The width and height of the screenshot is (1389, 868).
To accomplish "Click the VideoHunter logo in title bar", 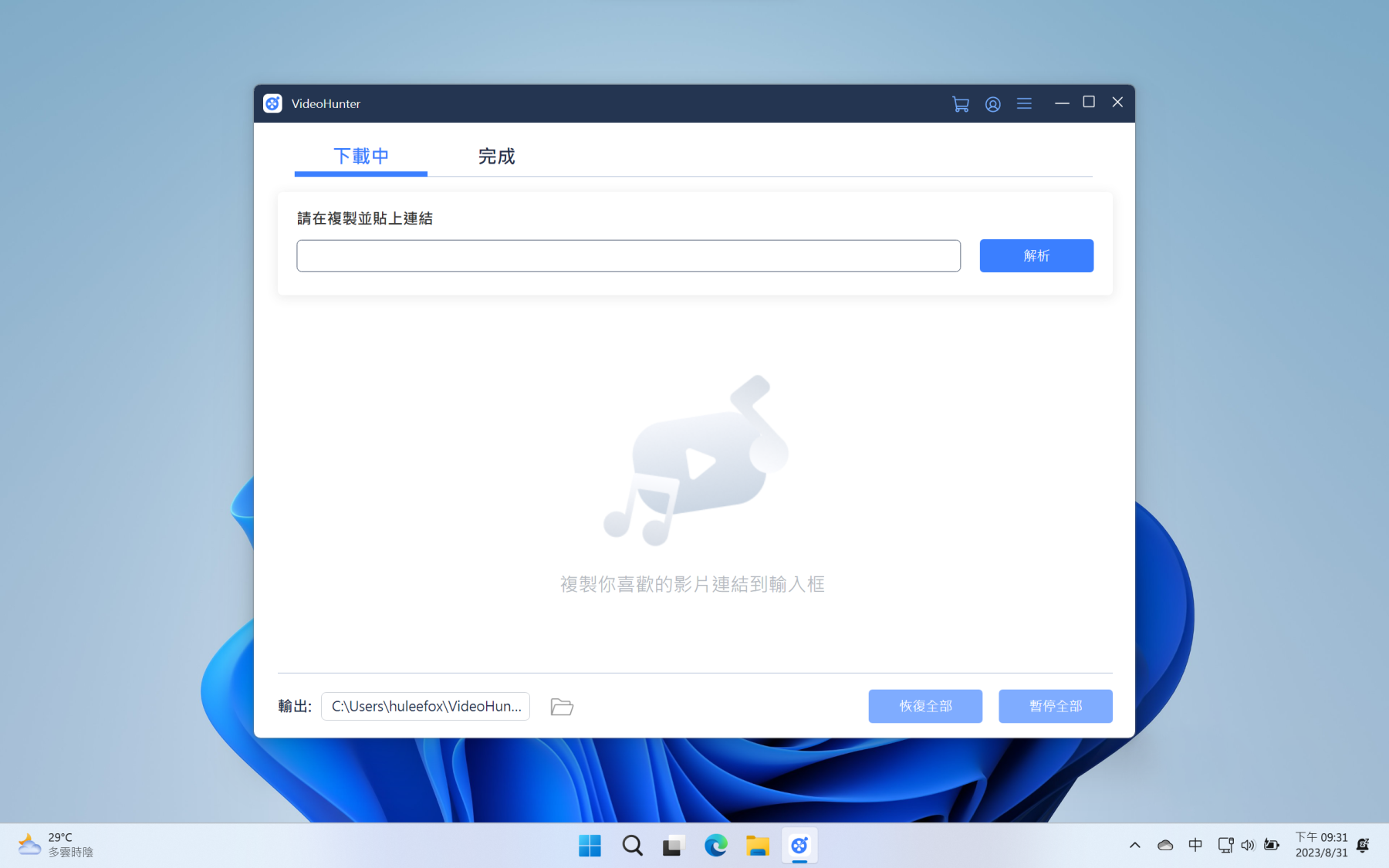I will pos(272,103).
